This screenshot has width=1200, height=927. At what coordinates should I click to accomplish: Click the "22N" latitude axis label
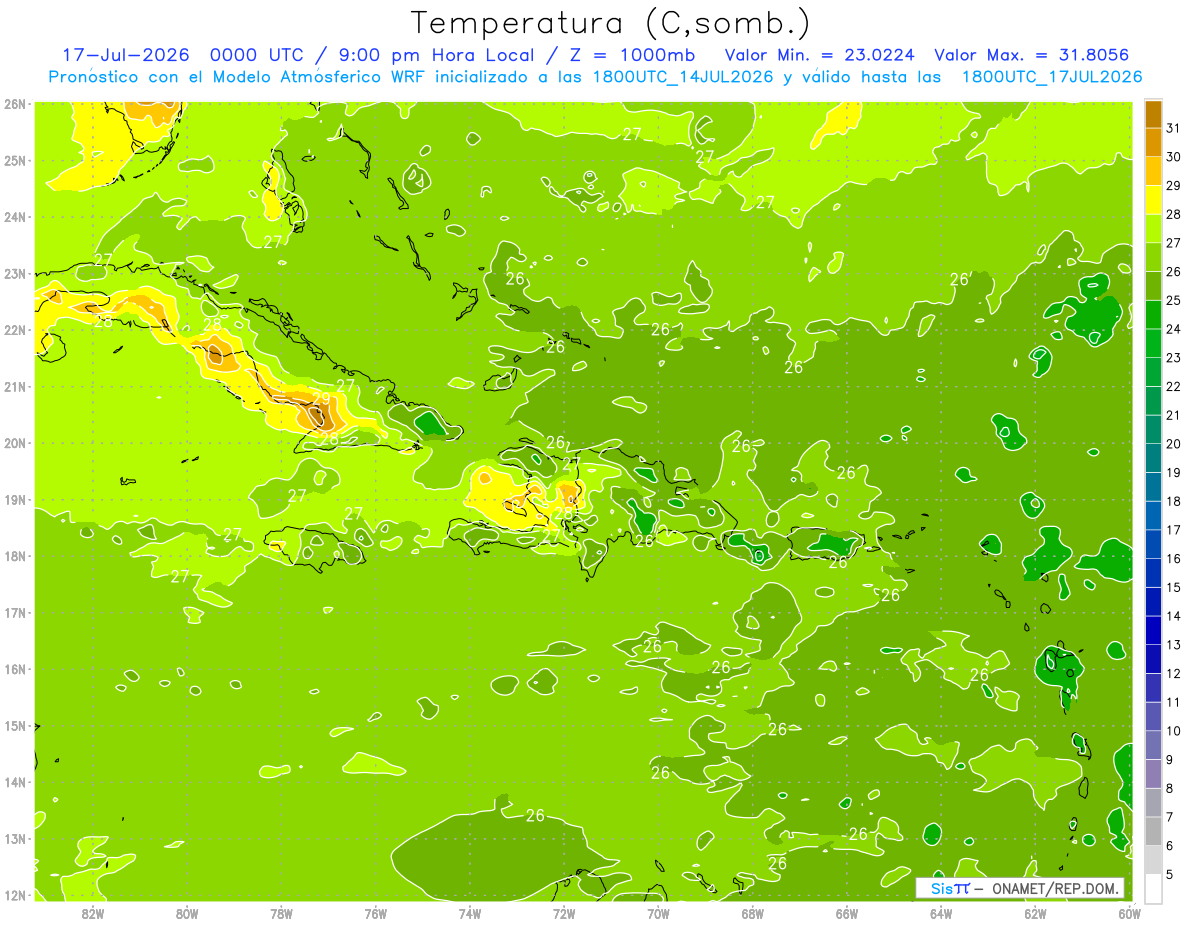[15, 330]
